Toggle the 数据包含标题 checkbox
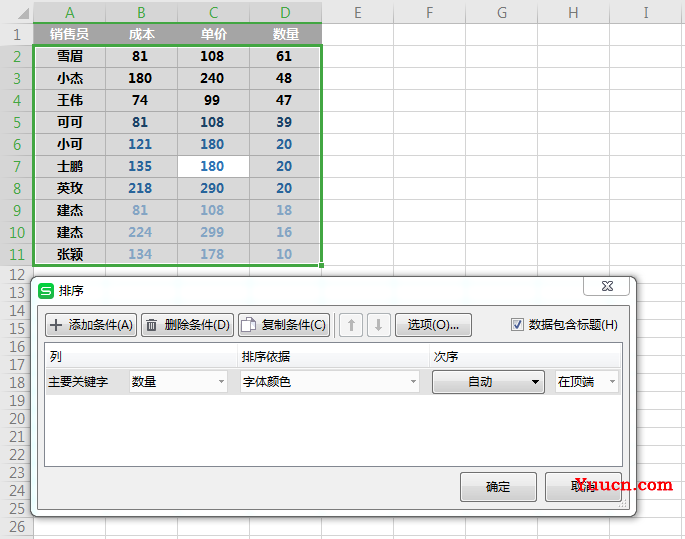 517,325
